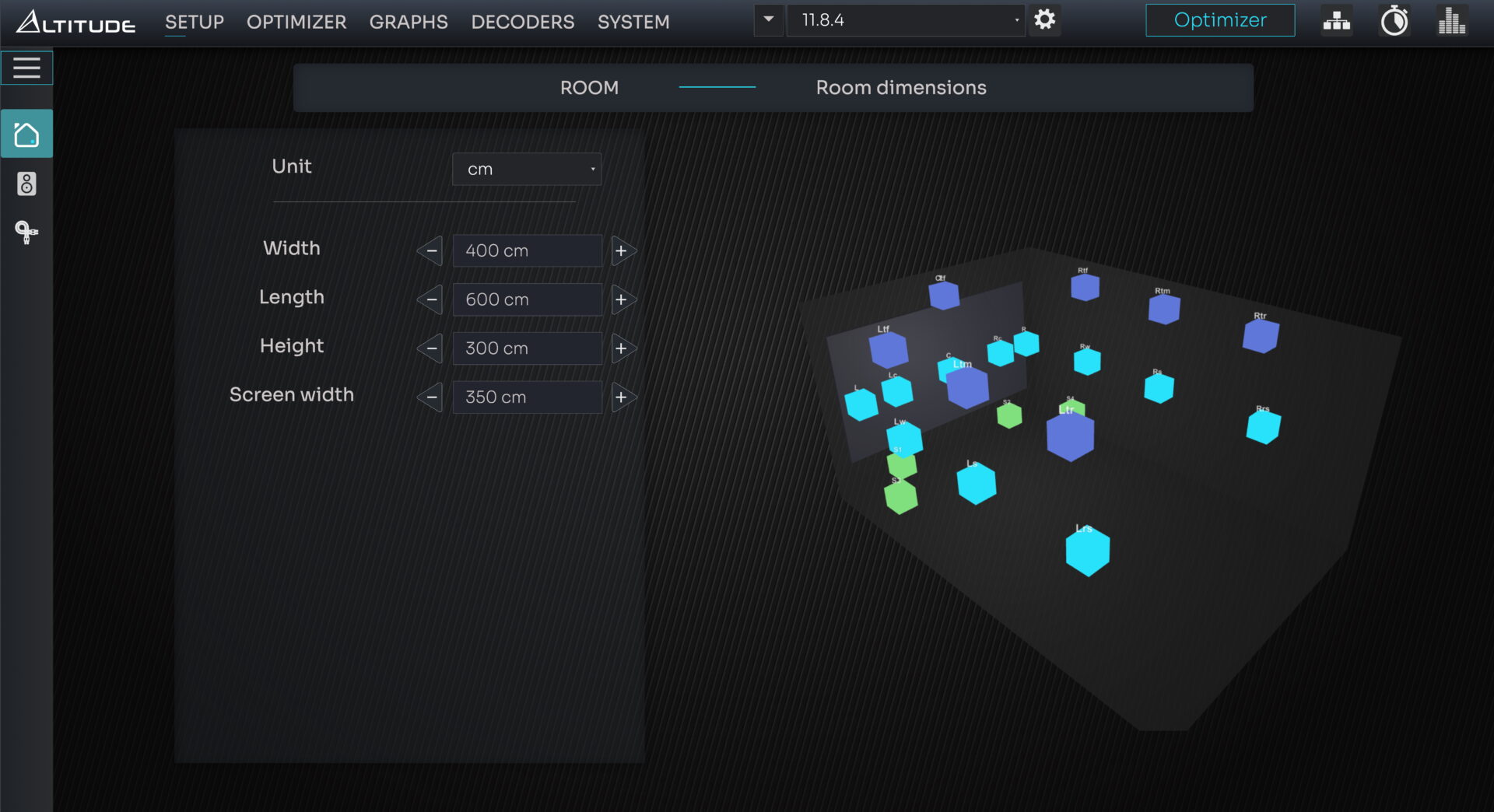Image resolution: width=1494 pixels, height=812 pixels.
Task: Open the hamburger menu in sidebar
Action: 26,68
